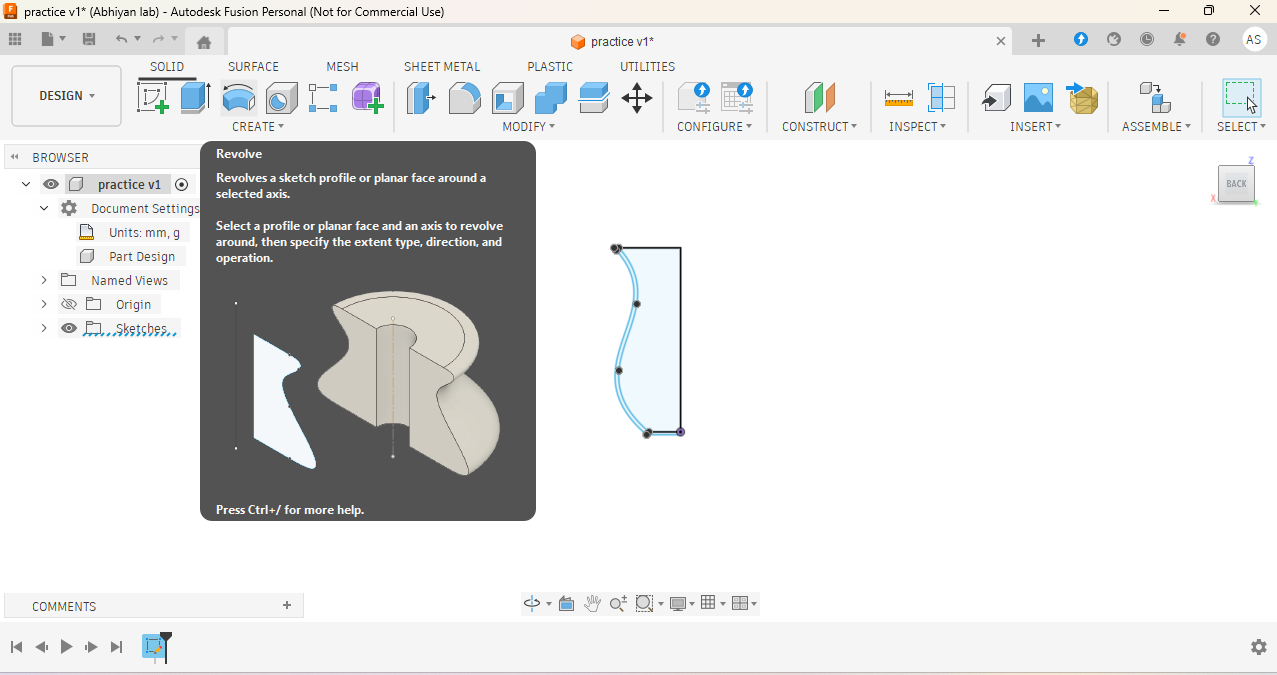Select the Rectangular Pattern tool
Viewport: 1277px width, 675px height.
(323, 98)
